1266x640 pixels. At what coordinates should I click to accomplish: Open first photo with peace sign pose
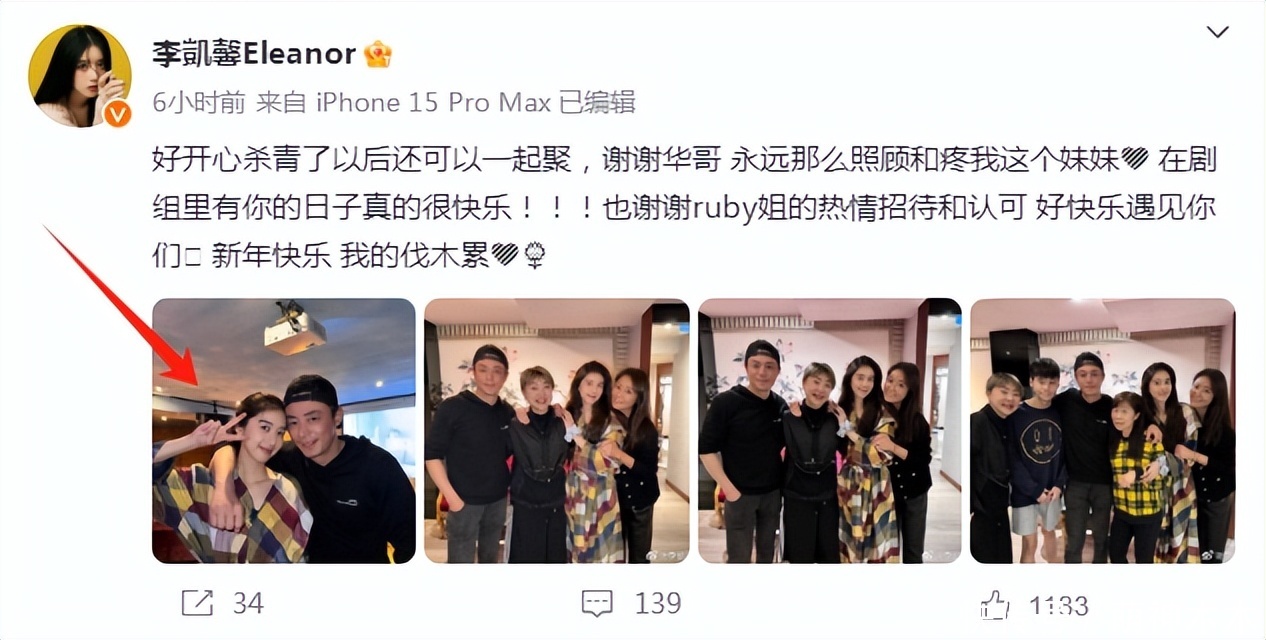[x=284, y=431]
